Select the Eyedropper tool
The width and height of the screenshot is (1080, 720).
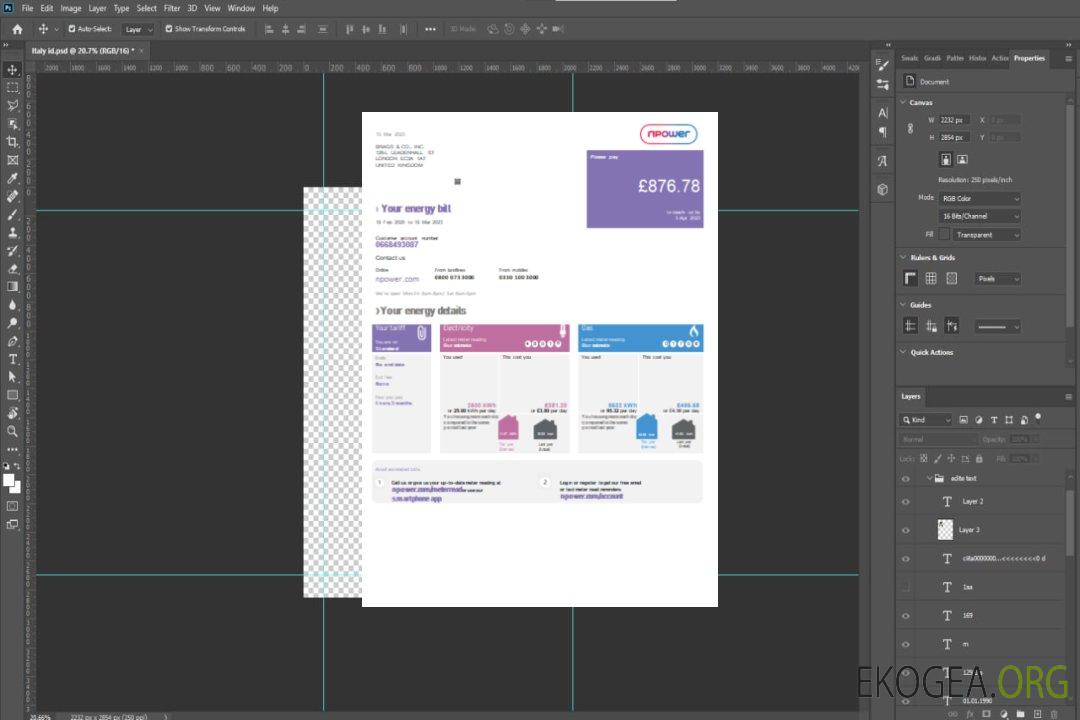pyautogui.click(x=13, y=178)
